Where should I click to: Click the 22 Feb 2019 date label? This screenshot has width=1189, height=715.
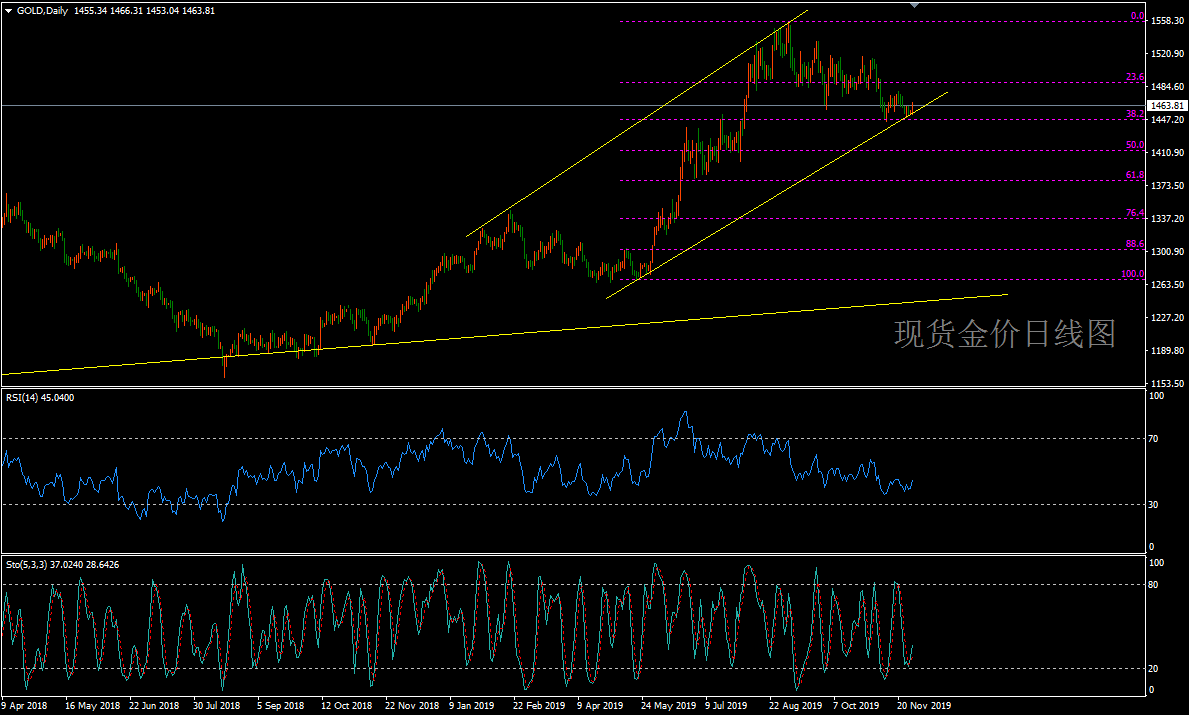(539, 706)
